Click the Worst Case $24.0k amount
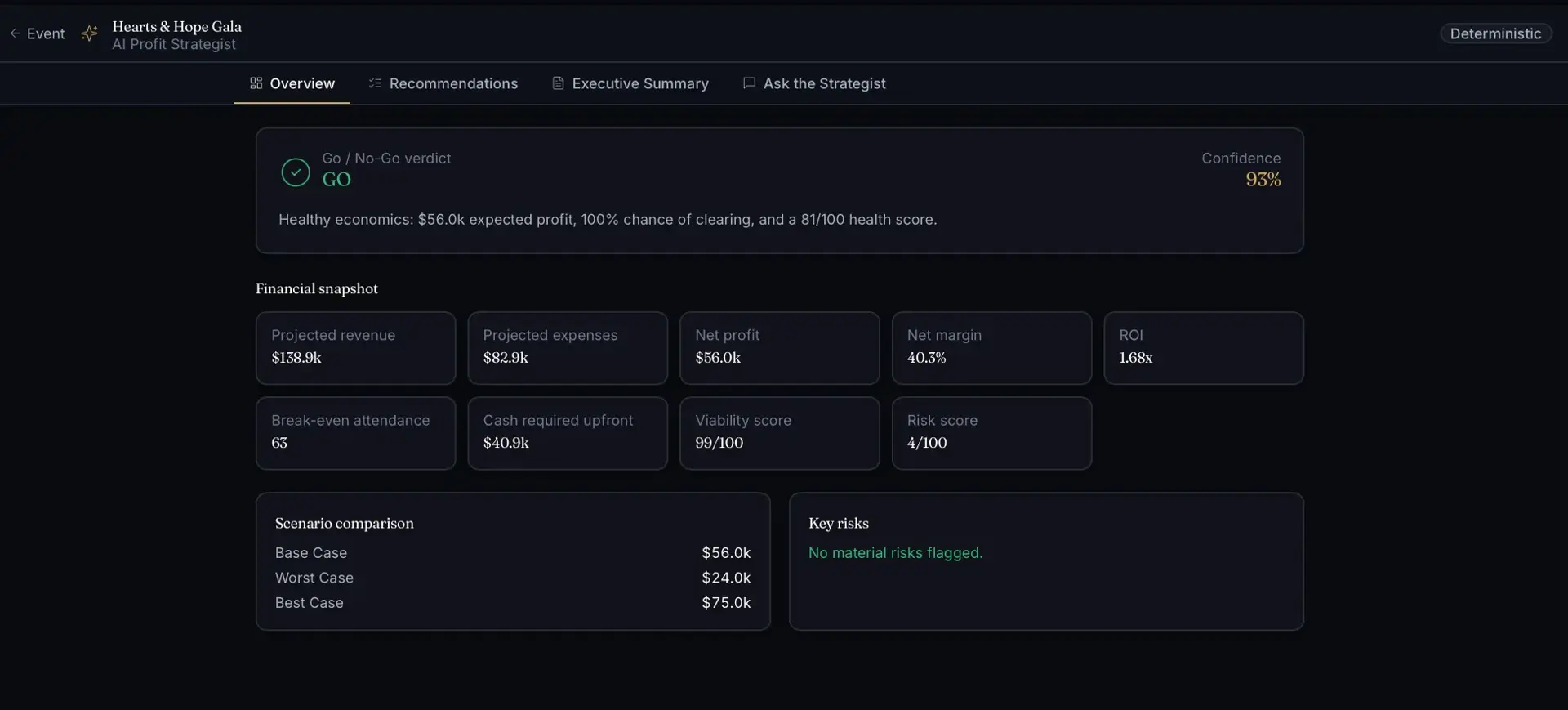Screen dimensions: 1568x710 [x=726, y=578]
